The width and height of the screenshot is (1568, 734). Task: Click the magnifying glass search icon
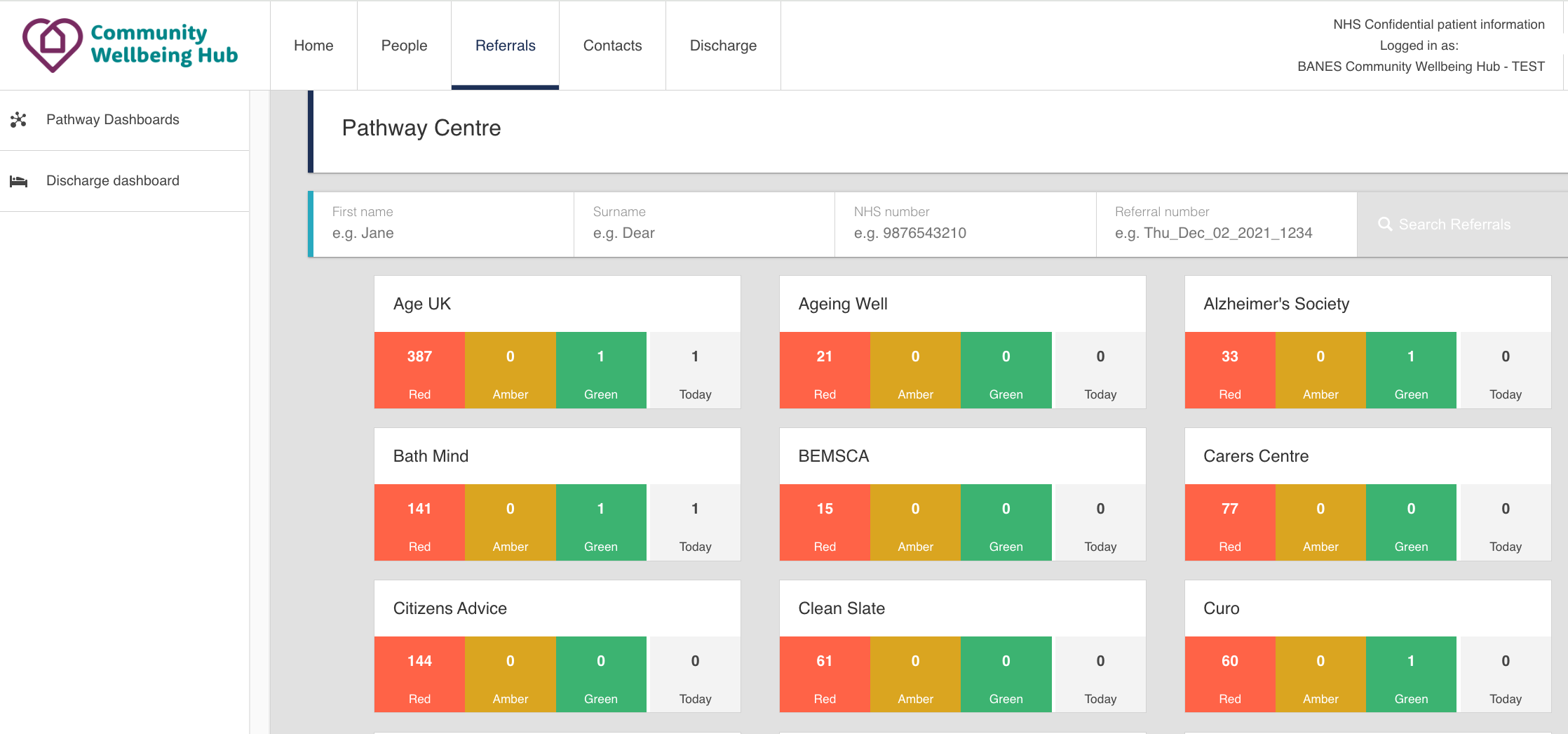[1384, 225]
